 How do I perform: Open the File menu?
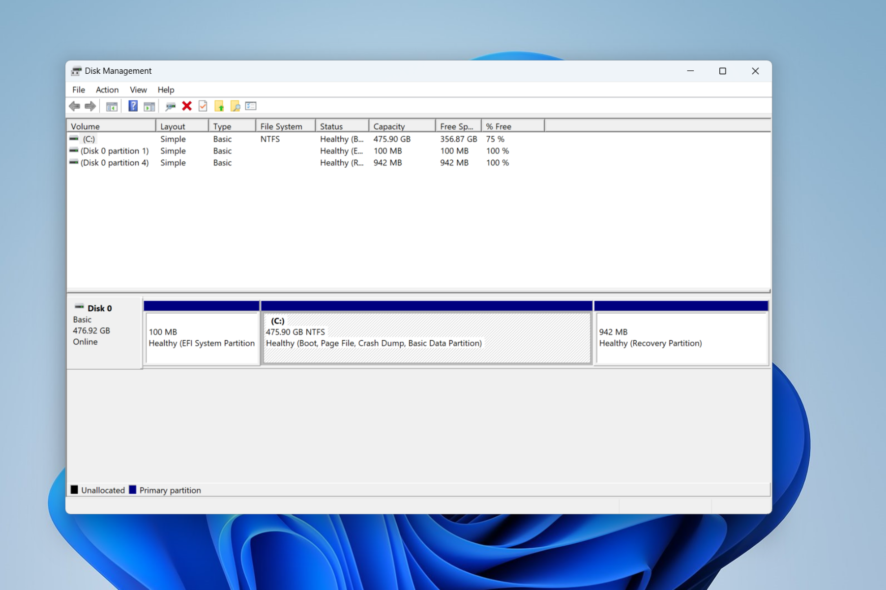click(x=78, y=89)
